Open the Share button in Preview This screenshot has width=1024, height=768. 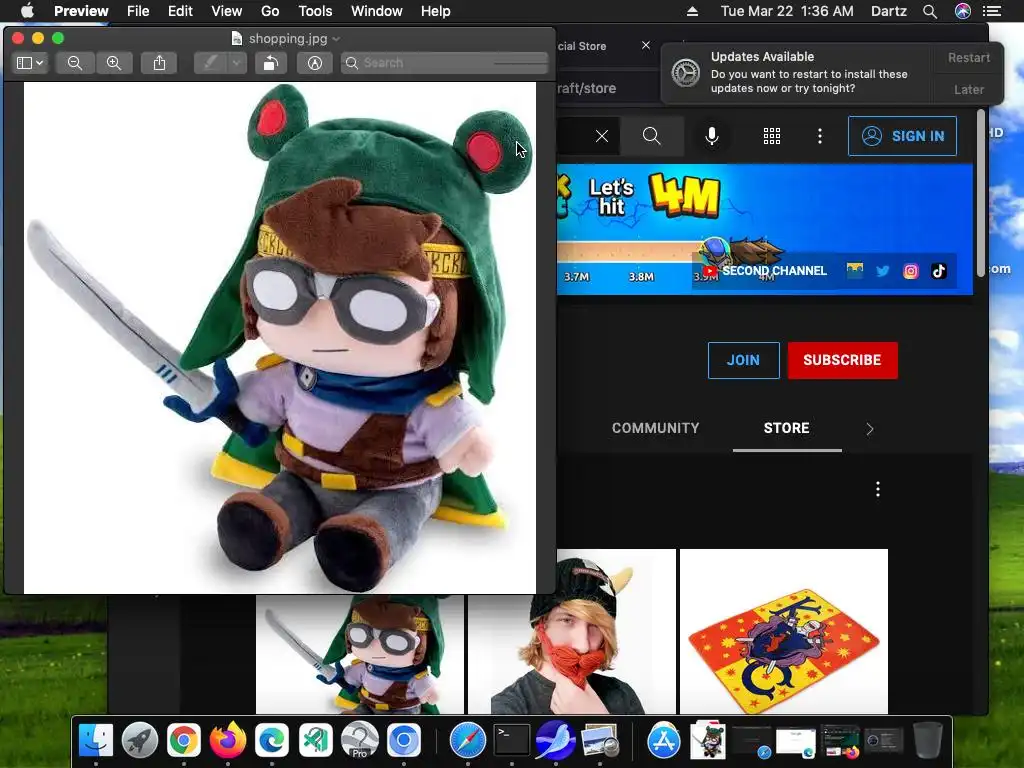pyautogui.click(x=159, y=63)
